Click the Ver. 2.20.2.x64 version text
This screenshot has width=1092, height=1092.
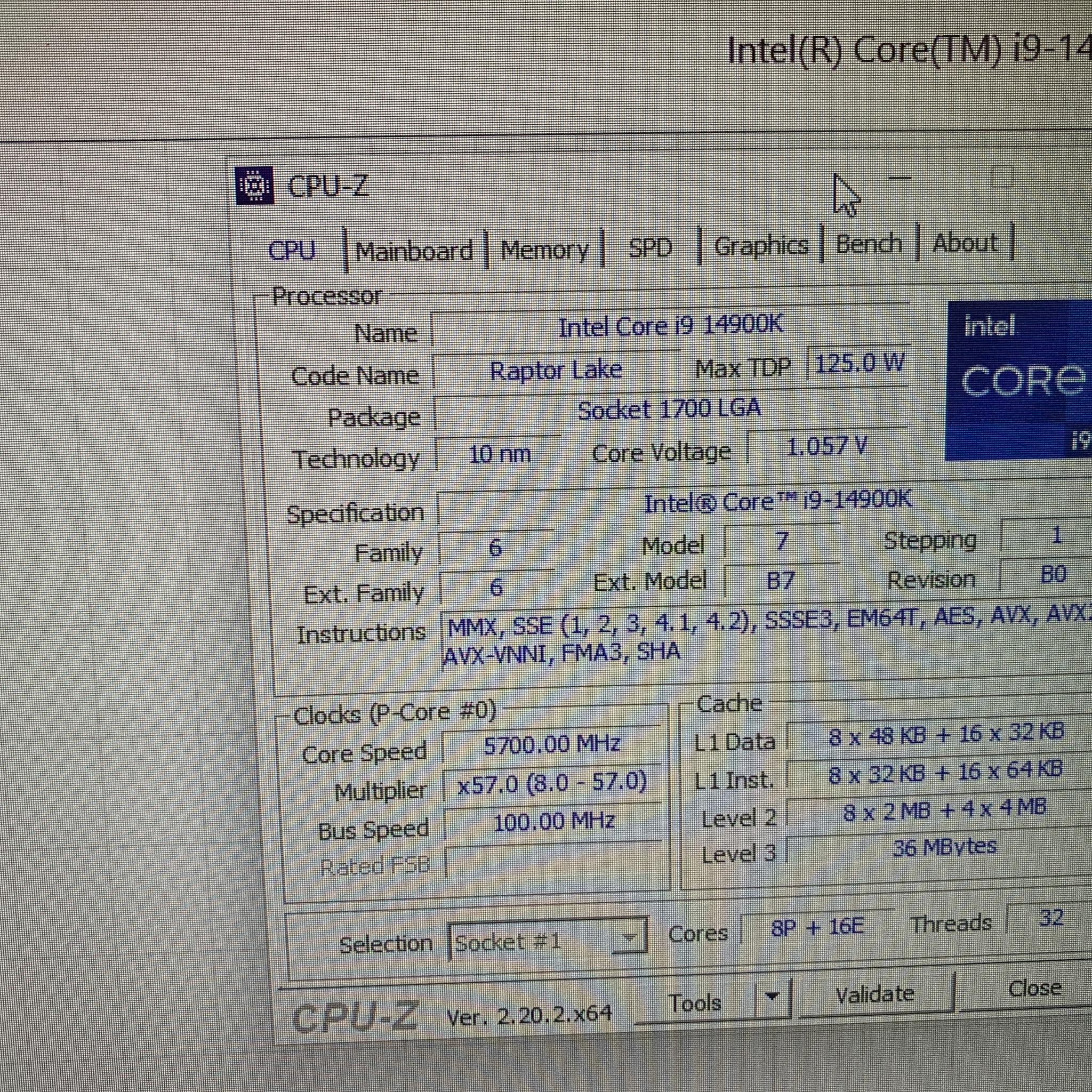click(x=529, y=1015)
